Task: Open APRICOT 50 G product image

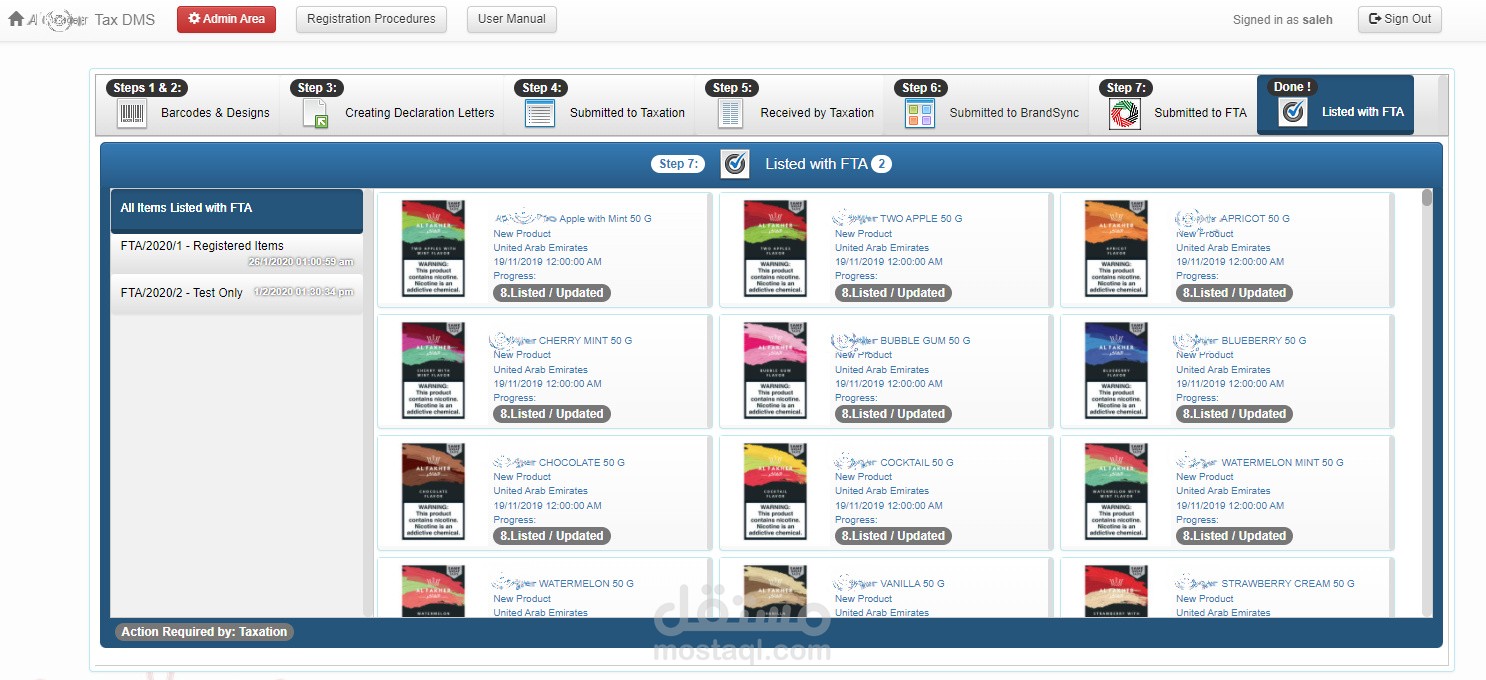Action: point(1116,248)
